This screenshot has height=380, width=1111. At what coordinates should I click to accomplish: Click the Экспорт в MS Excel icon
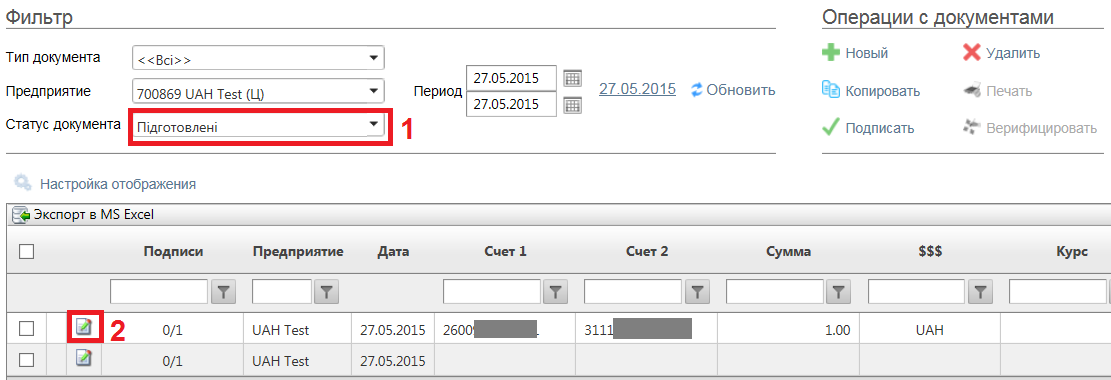coord(21,214)
